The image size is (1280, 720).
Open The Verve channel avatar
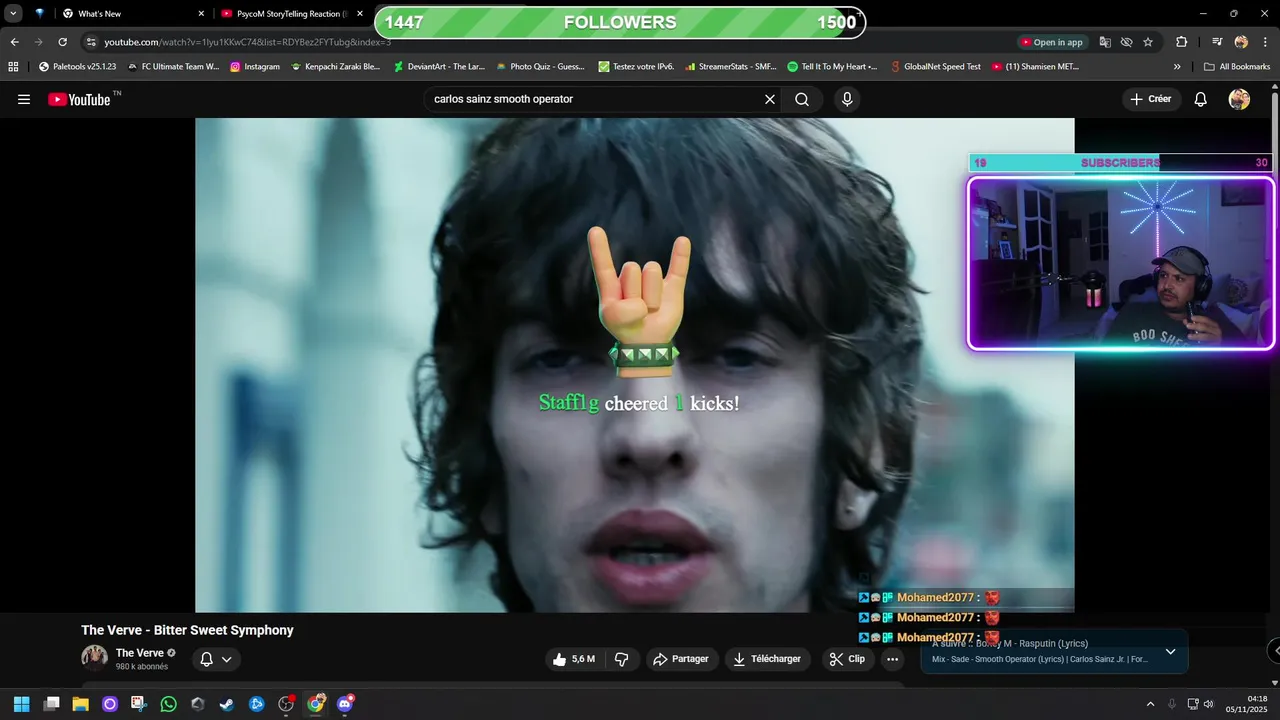95,658
